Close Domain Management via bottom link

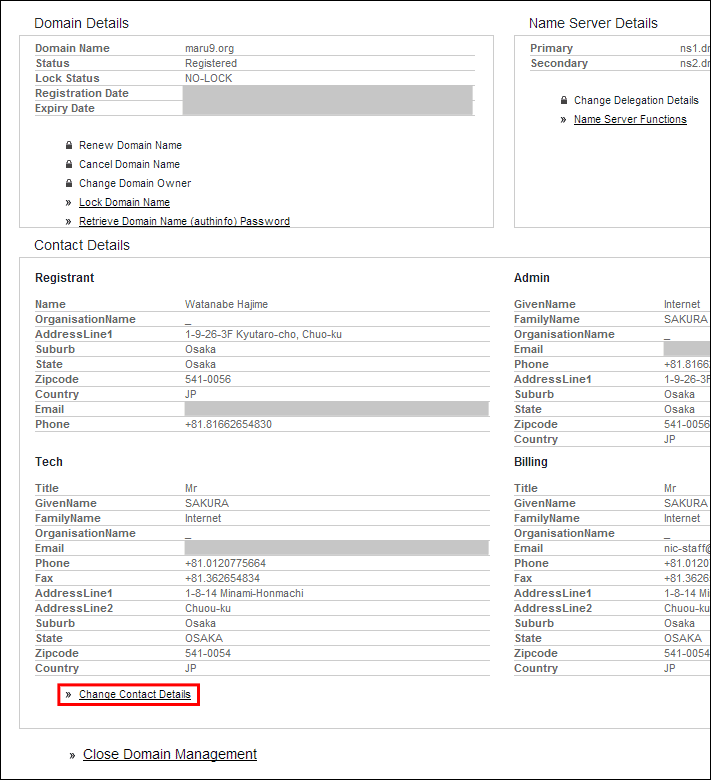(x=170, y=755)
